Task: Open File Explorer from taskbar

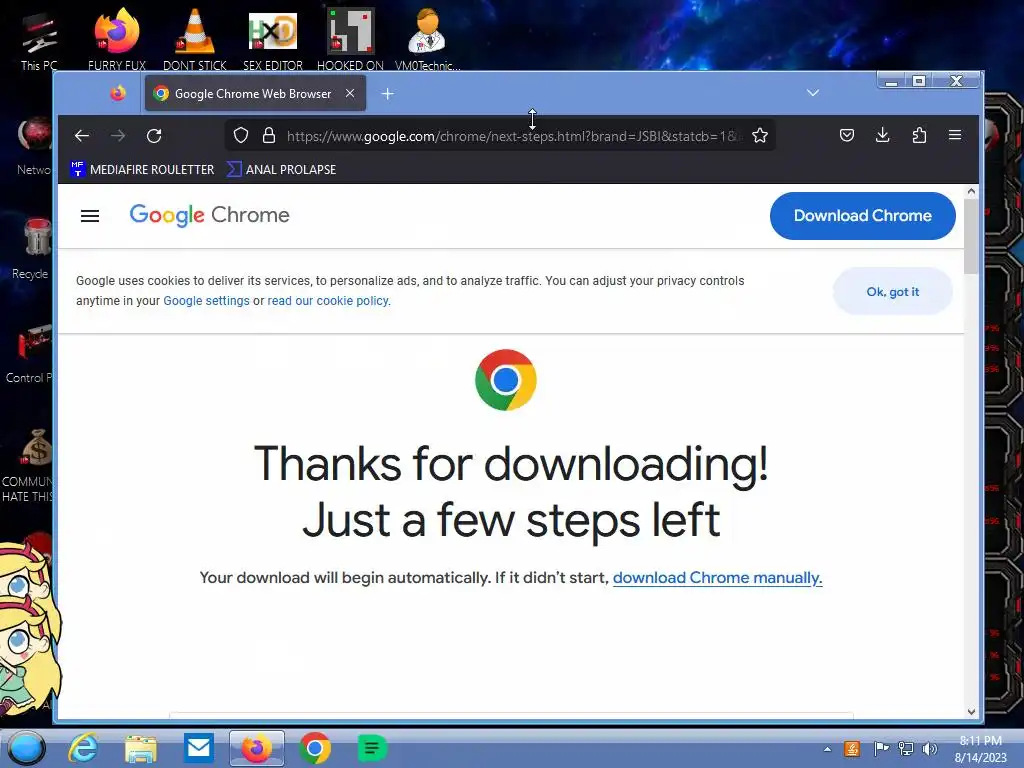Action: tap(141, 748)
